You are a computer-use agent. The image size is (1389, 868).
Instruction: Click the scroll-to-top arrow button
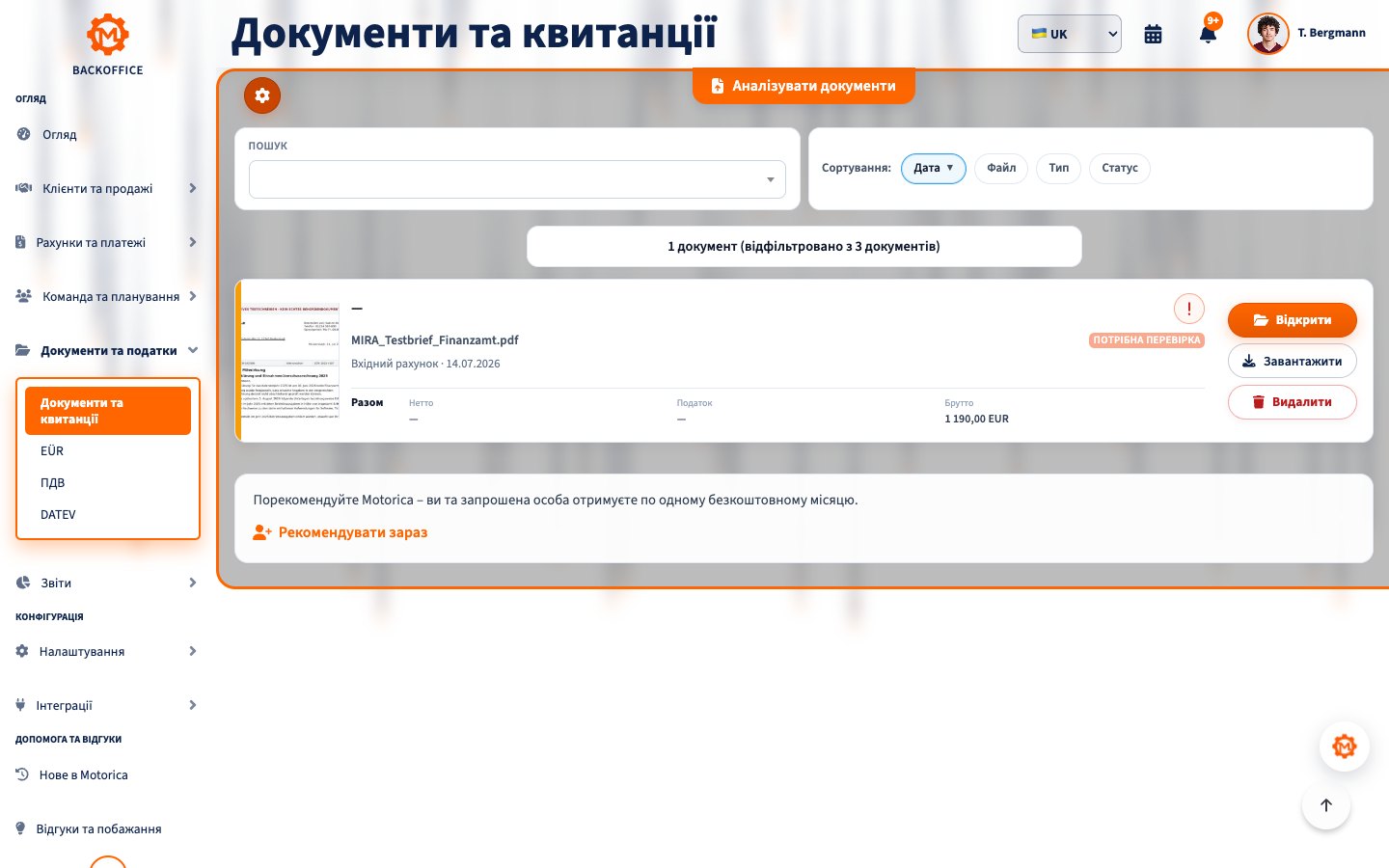click(1325, 805)
